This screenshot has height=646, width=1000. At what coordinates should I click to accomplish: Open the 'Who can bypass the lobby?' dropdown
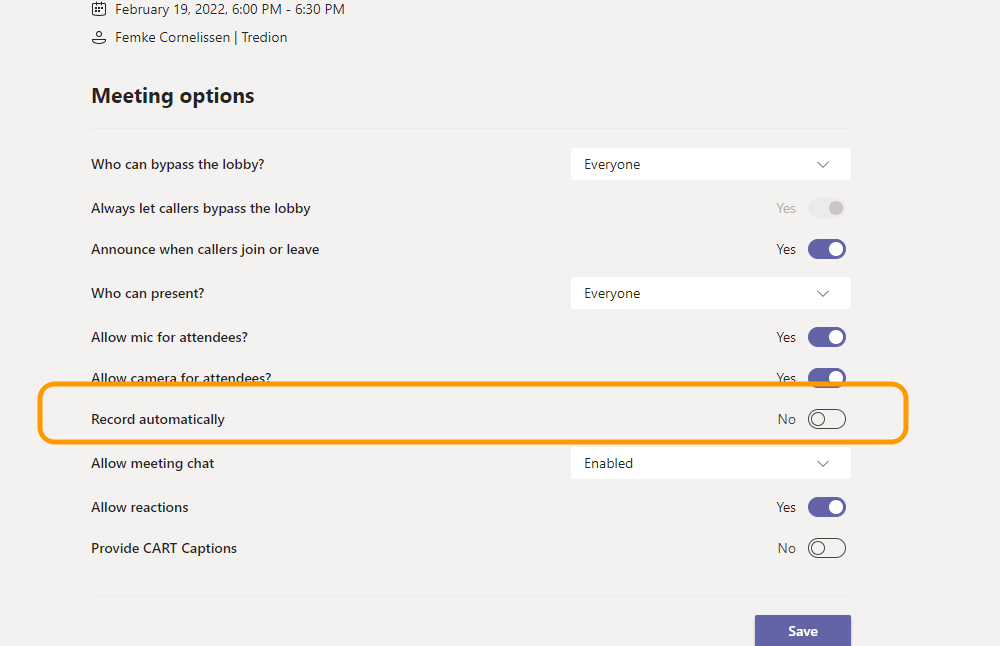(x=710, y=164)
